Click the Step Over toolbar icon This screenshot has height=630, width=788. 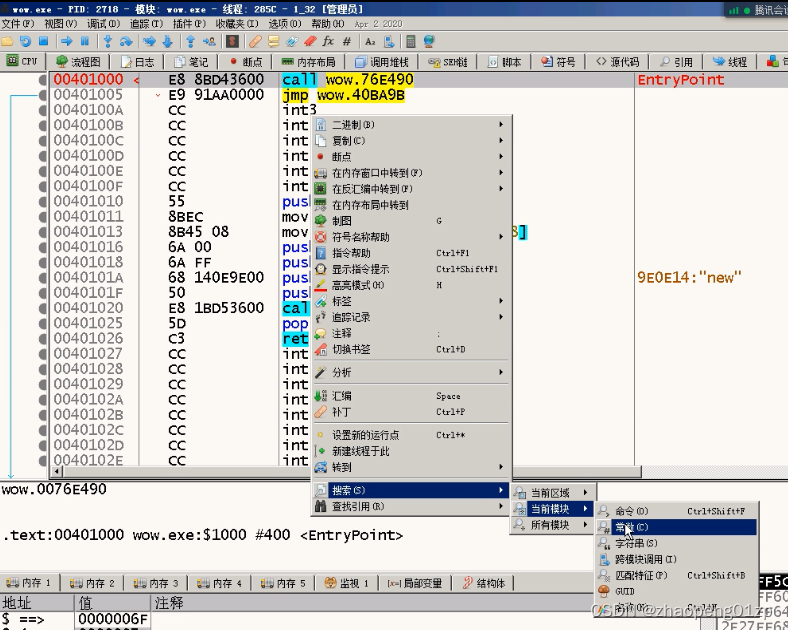click(126, 41)
